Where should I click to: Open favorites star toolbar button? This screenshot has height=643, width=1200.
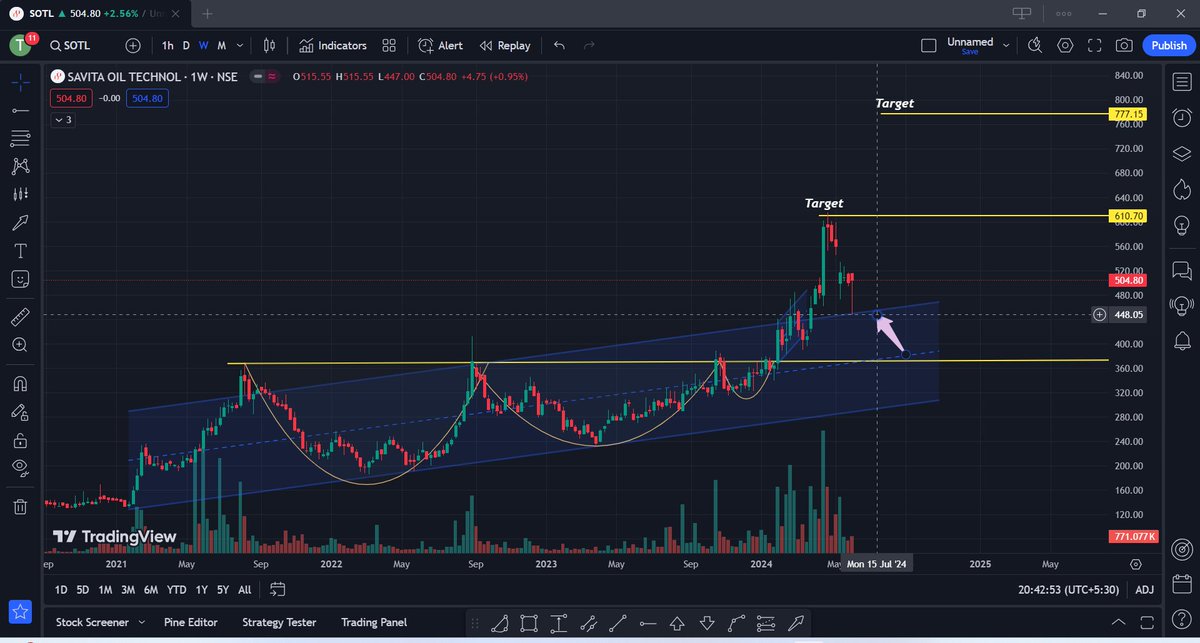point(20,610)
